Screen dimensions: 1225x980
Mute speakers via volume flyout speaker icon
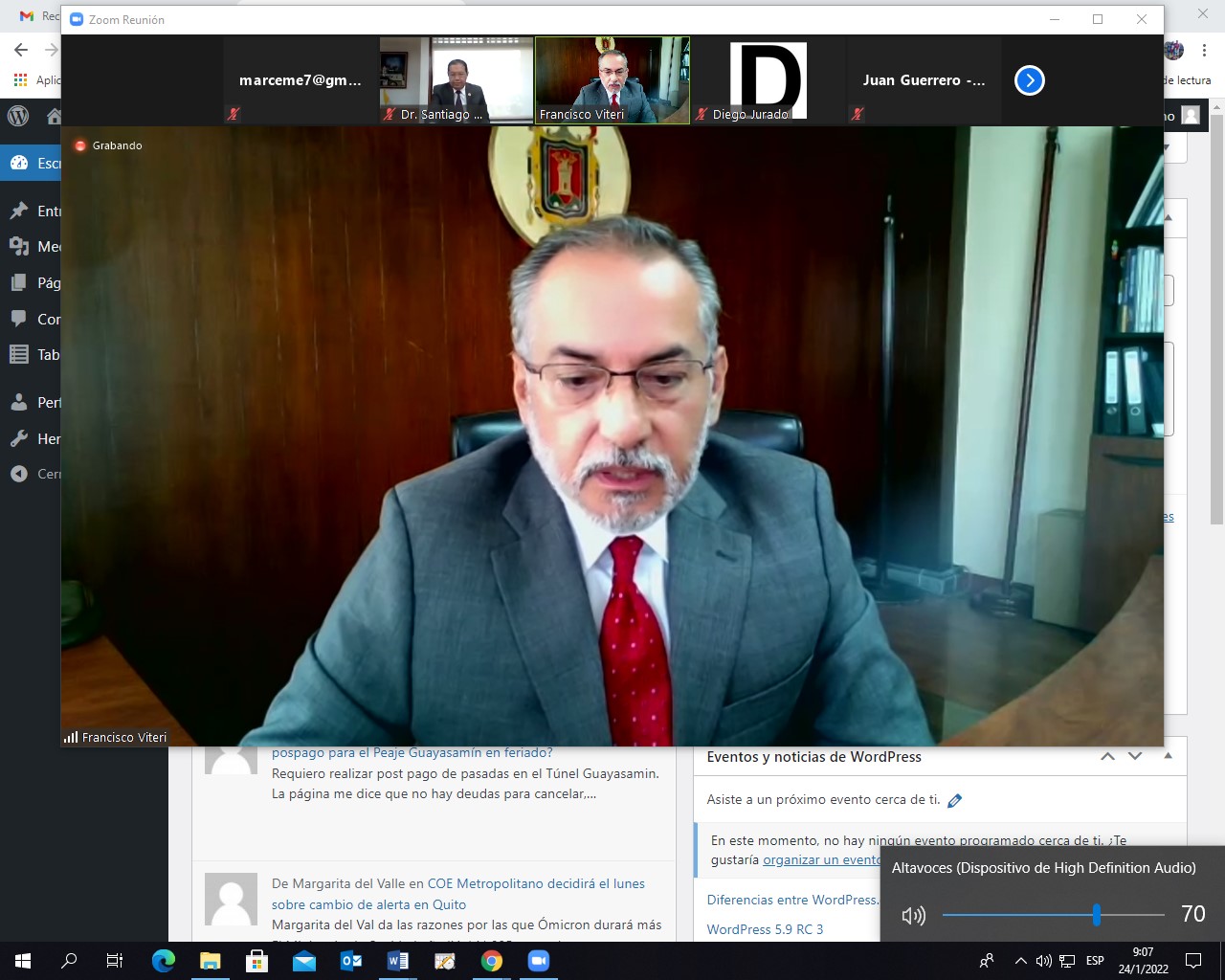pos(914,916)
